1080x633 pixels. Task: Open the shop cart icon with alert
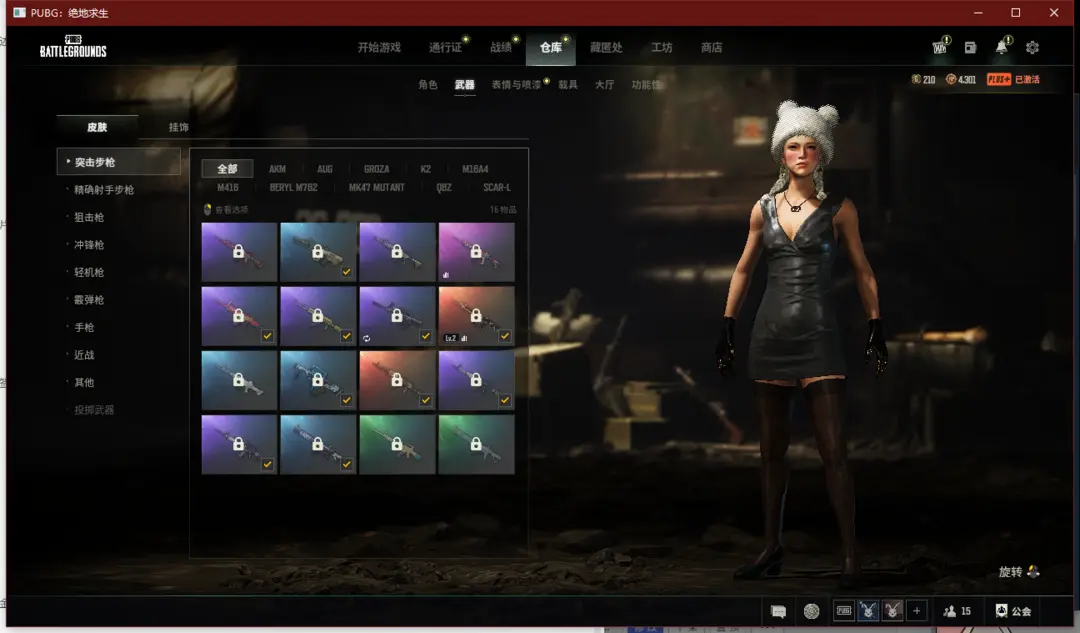pyautogui.click(x=940, y=47)
